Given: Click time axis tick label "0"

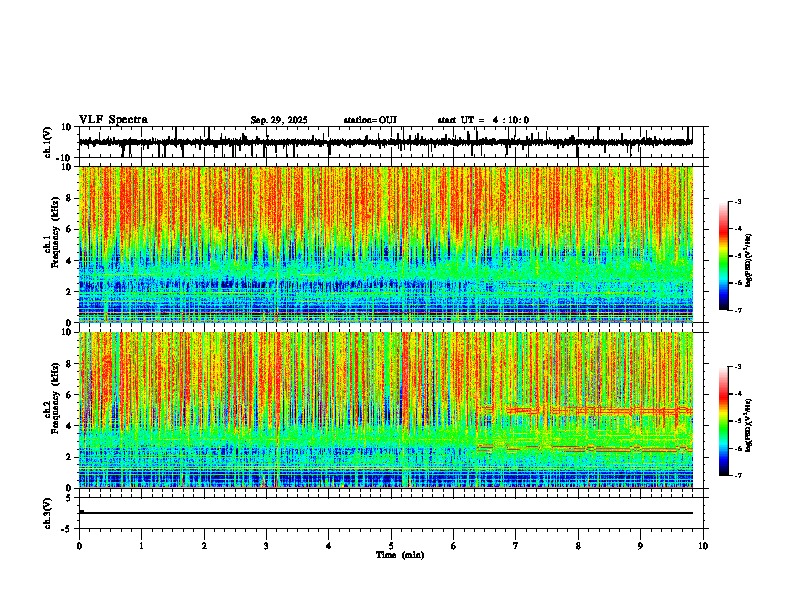Looking at the screenshot, I should 79,546.
